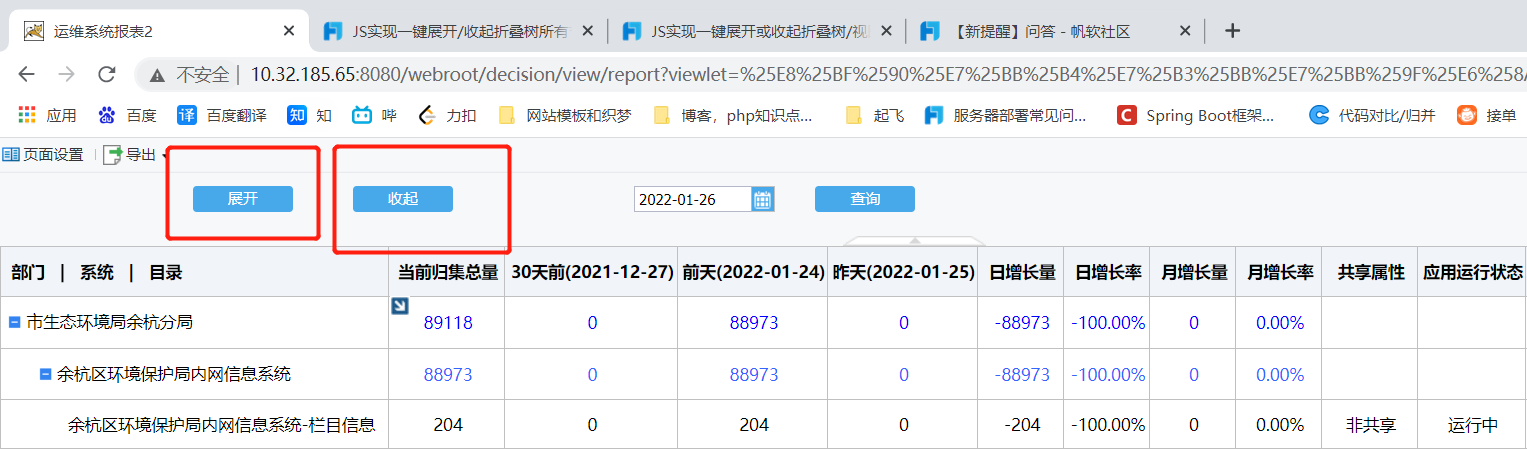Open the 接单 bookmark

click(1487, 115)
